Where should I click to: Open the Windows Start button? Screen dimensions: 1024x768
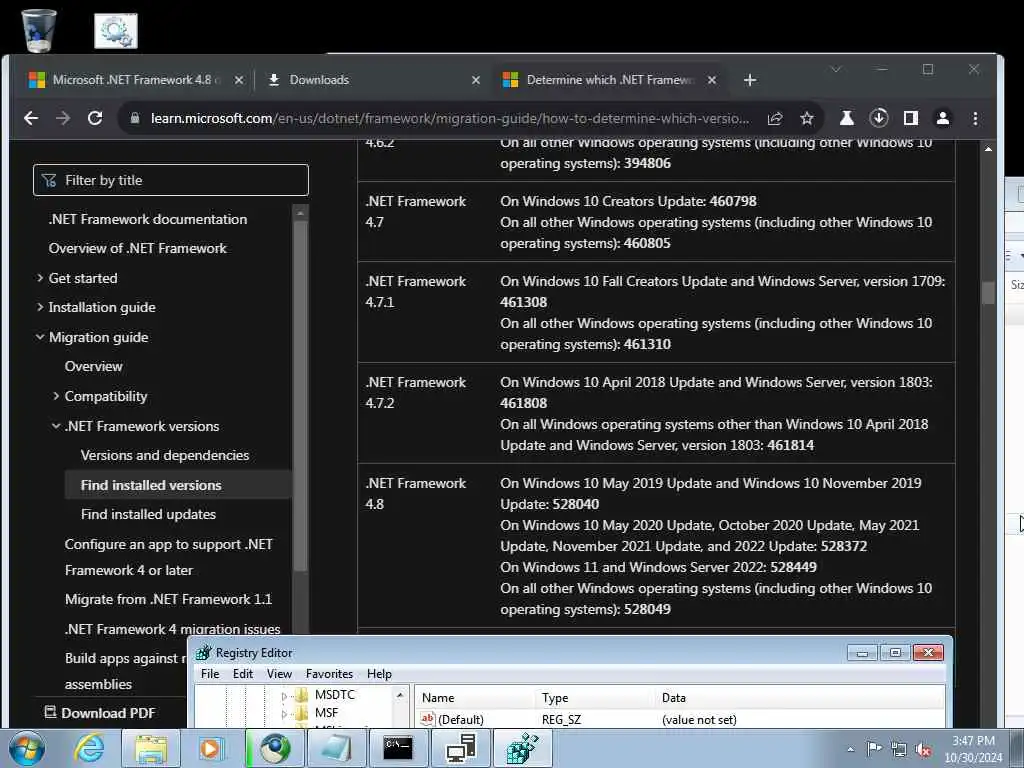pos(27,748)
